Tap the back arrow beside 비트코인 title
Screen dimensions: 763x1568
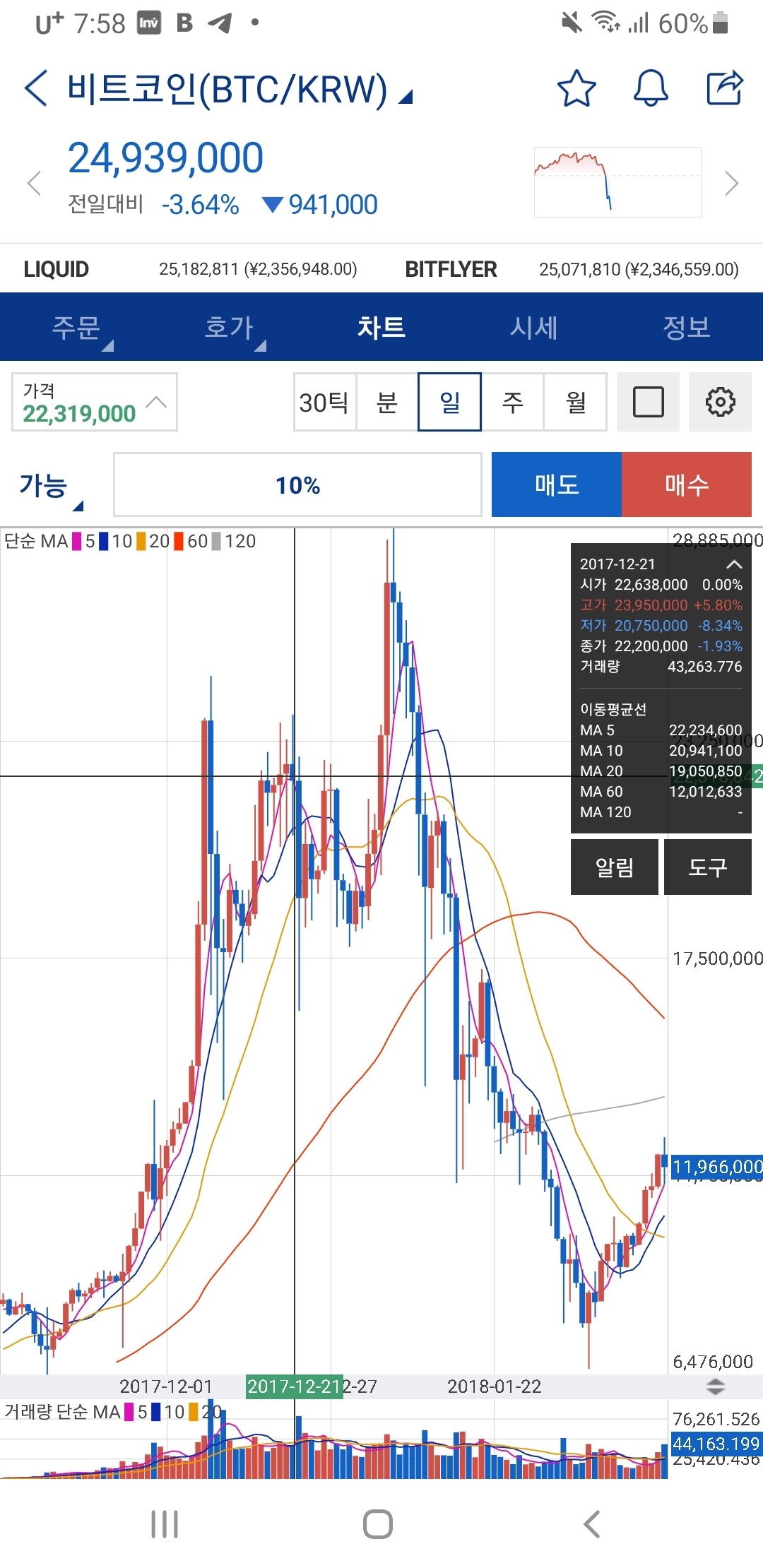(x=37, y=89)
